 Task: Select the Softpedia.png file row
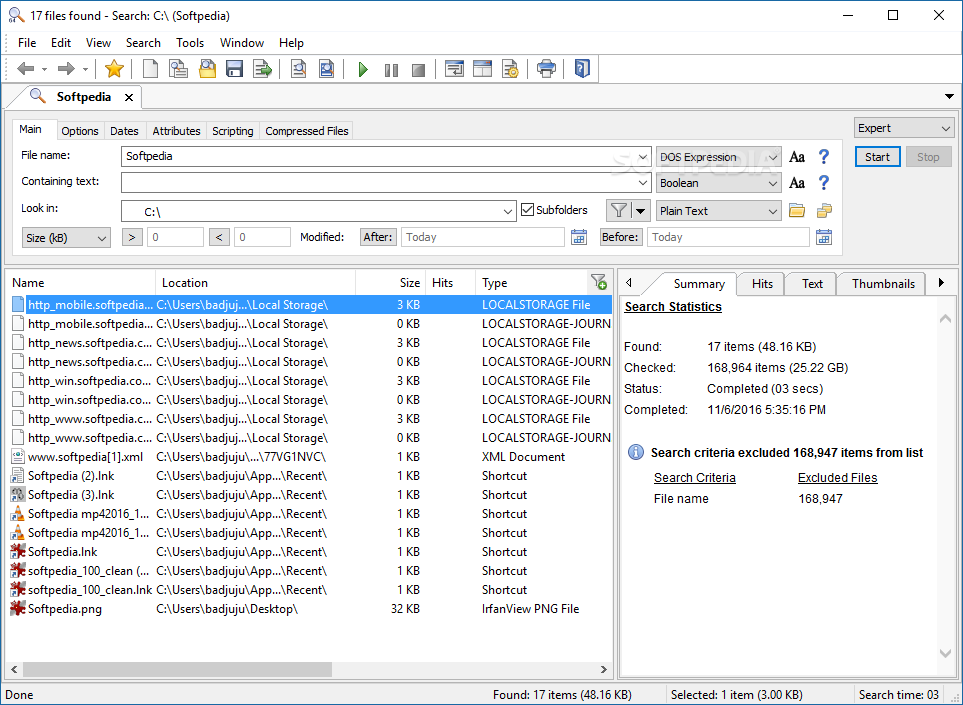tap(311, 609)
